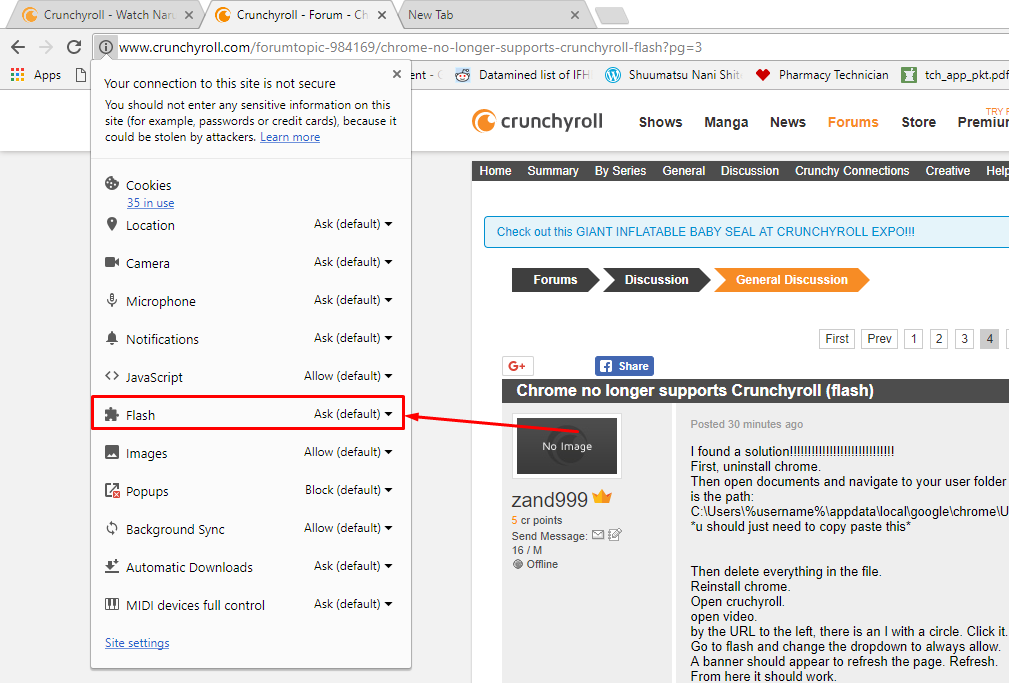1009x683 pixels.
Task: Open the Pharmacy Technician bookmark
Action: tap(822, 75)
